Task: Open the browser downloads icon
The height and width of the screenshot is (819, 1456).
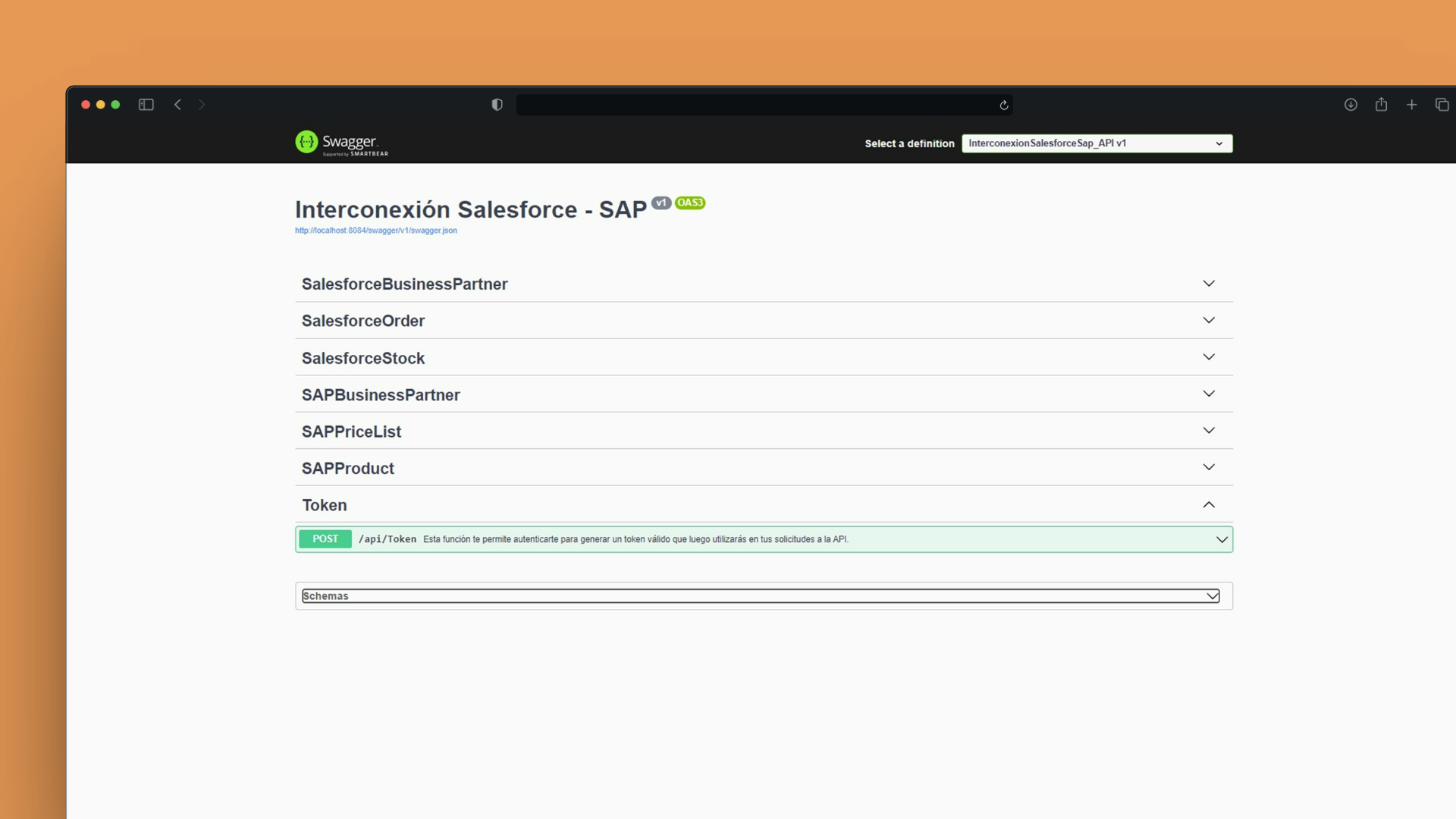Action: point(1351,105)
